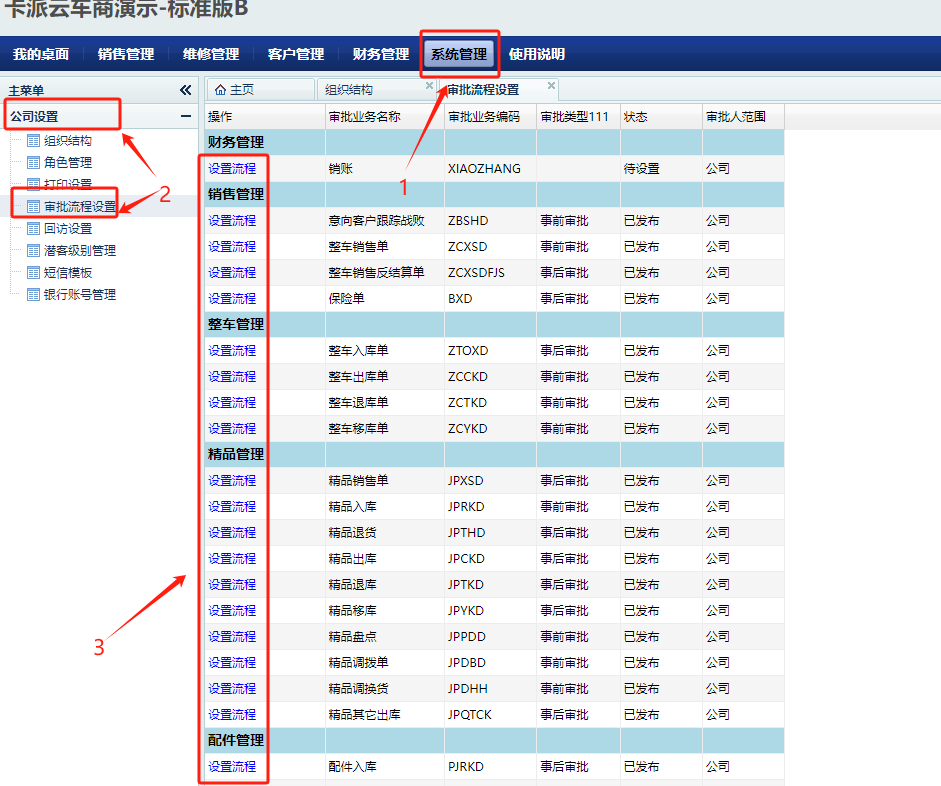Go to the 销售管理 navigation menu
This screenshot has width=941, height=786.
[126, 54]
